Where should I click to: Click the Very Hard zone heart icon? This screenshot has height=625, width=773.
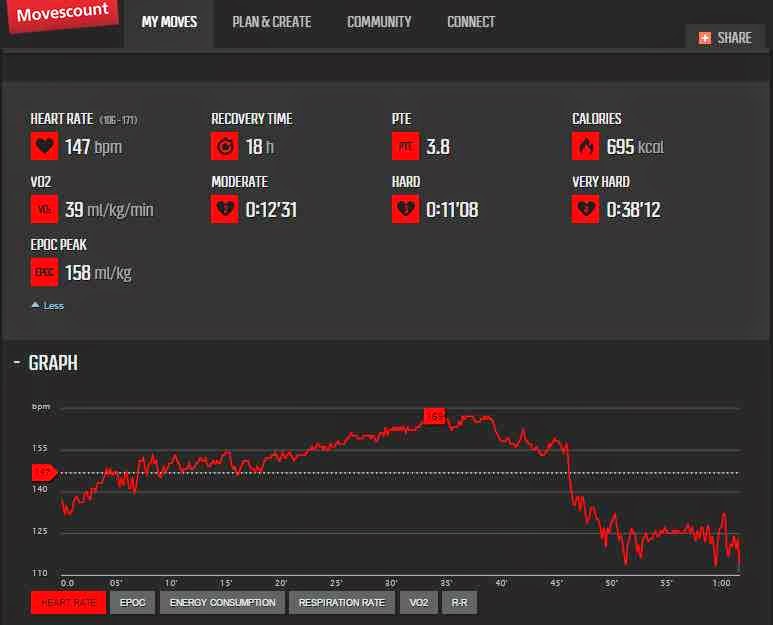pos(585,209)
